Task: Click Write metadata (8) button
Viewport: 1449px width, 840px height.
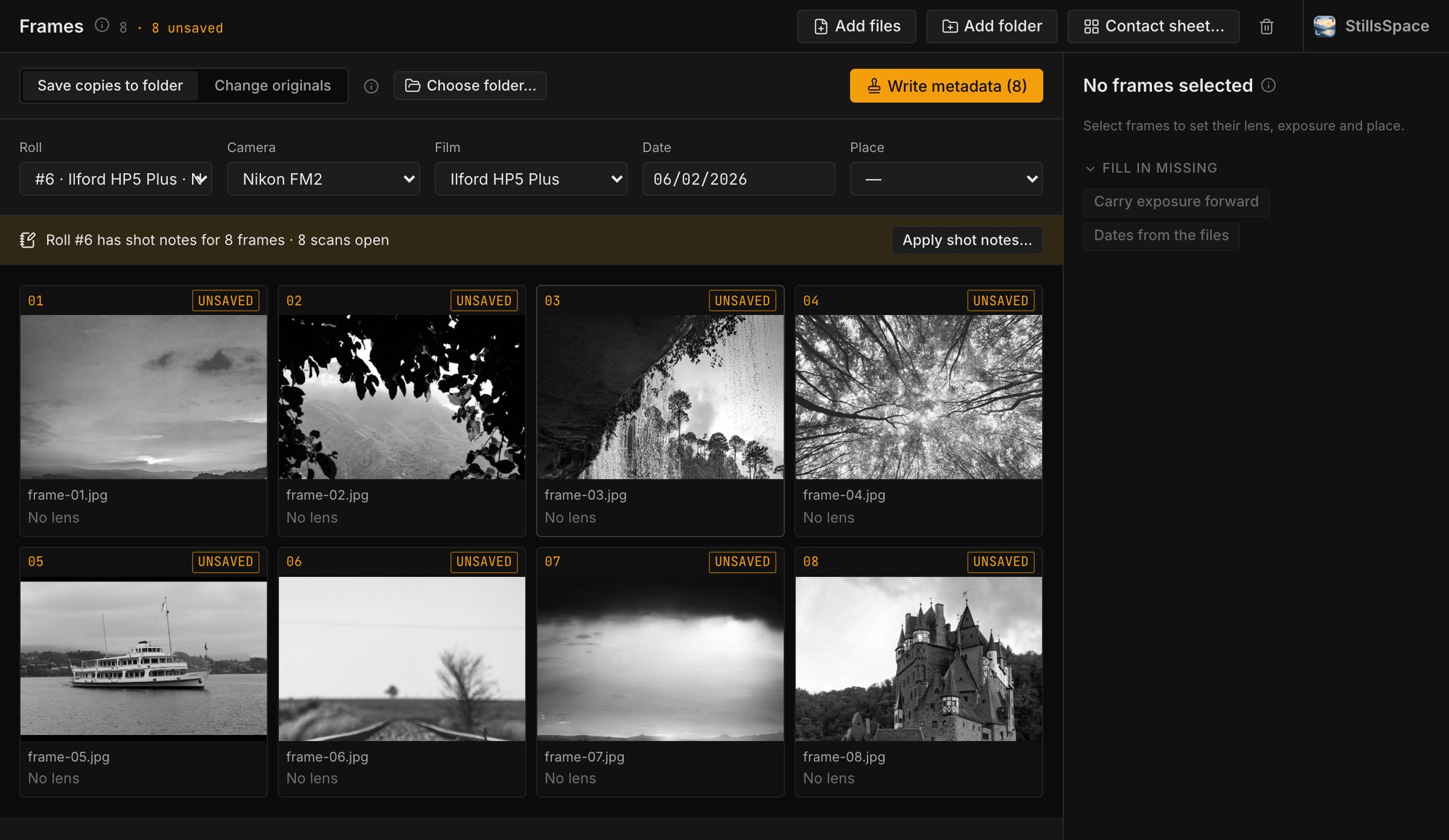Action: coord(946,85)
